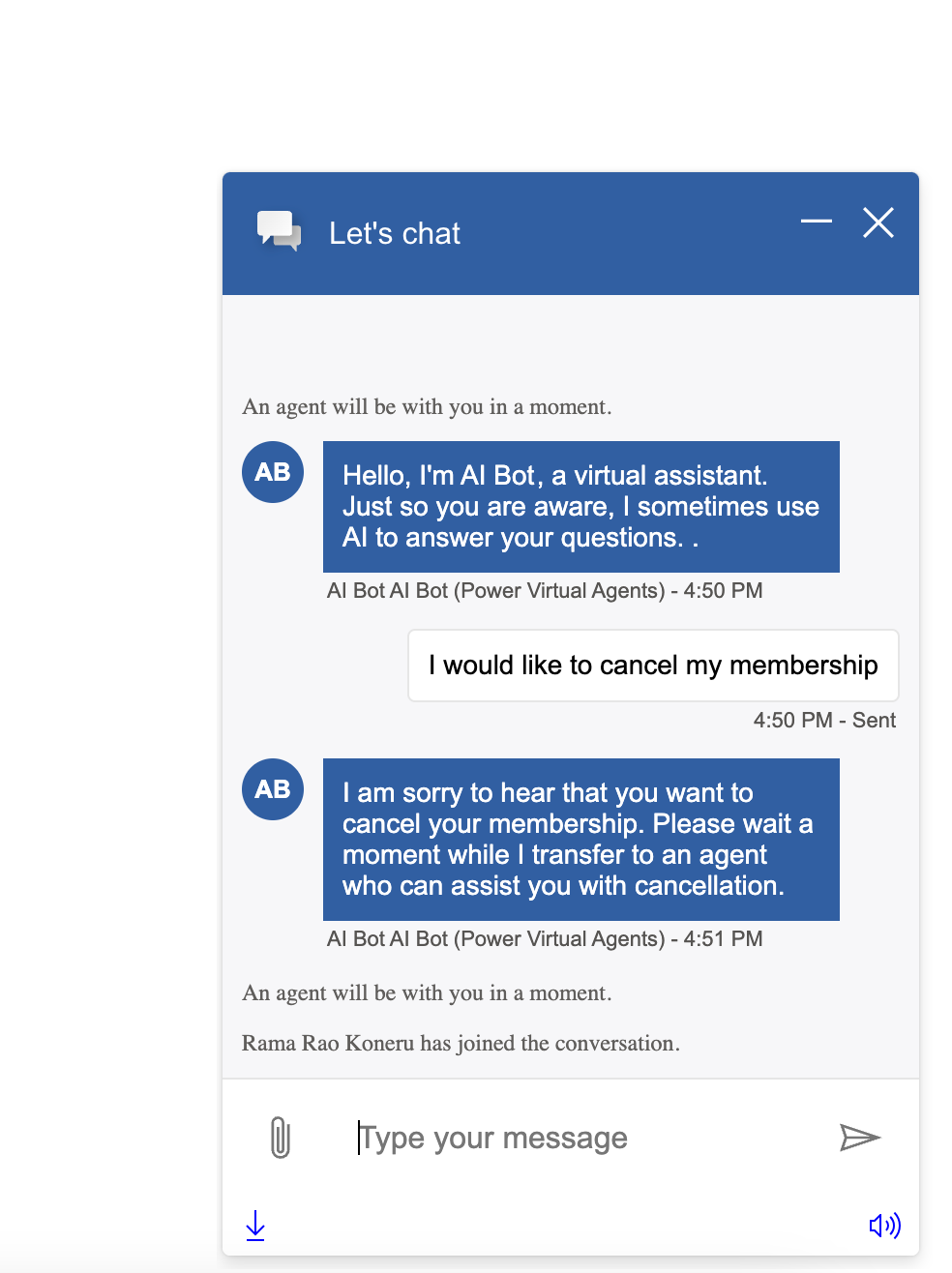This screenshot has width=952, height=1273.
Task: Click the "Let's chat" header title
Action: click(x=395, y=234)
